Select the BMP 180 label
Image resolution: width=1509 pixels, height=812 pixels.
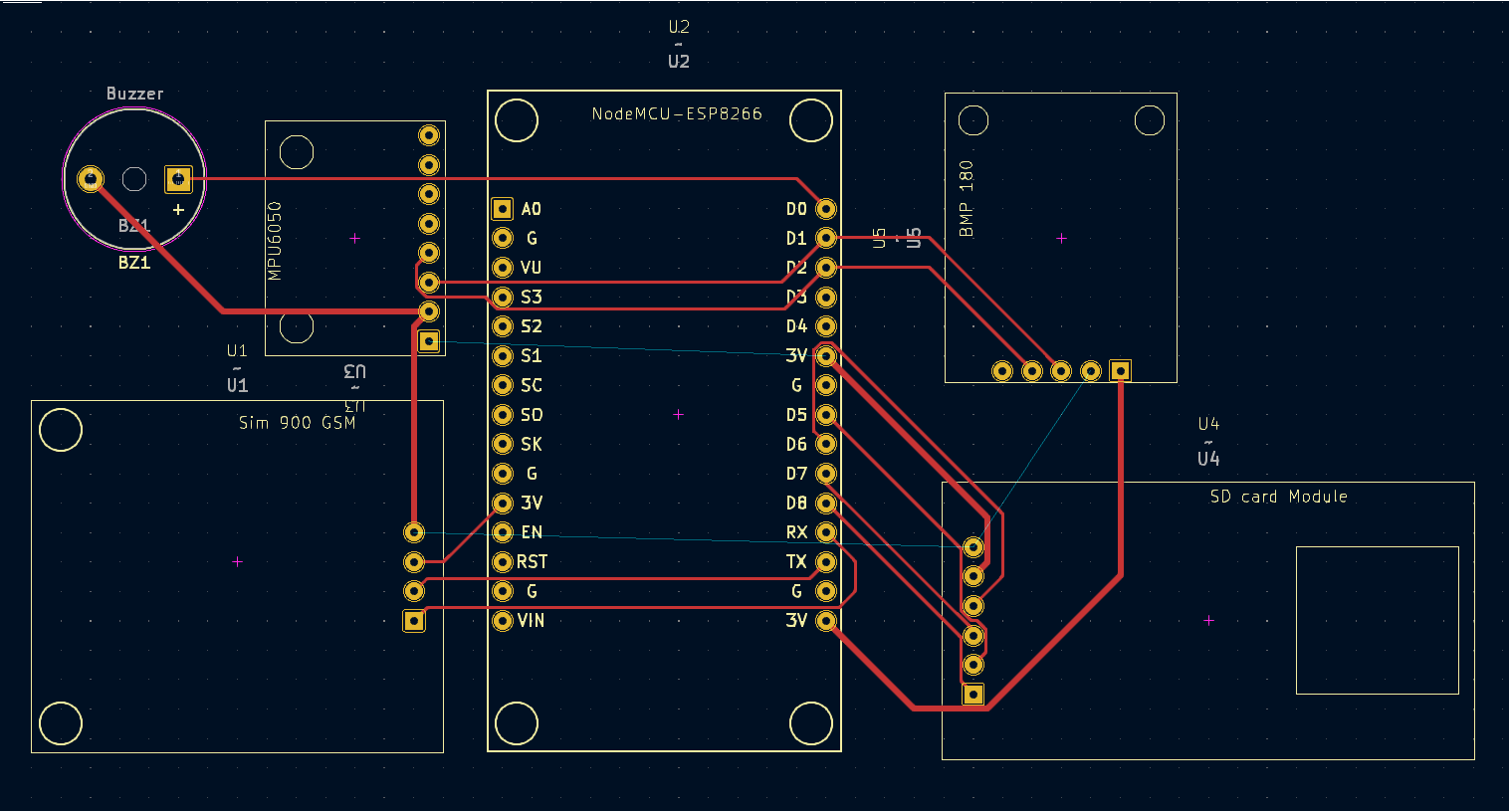pos(967,199)
